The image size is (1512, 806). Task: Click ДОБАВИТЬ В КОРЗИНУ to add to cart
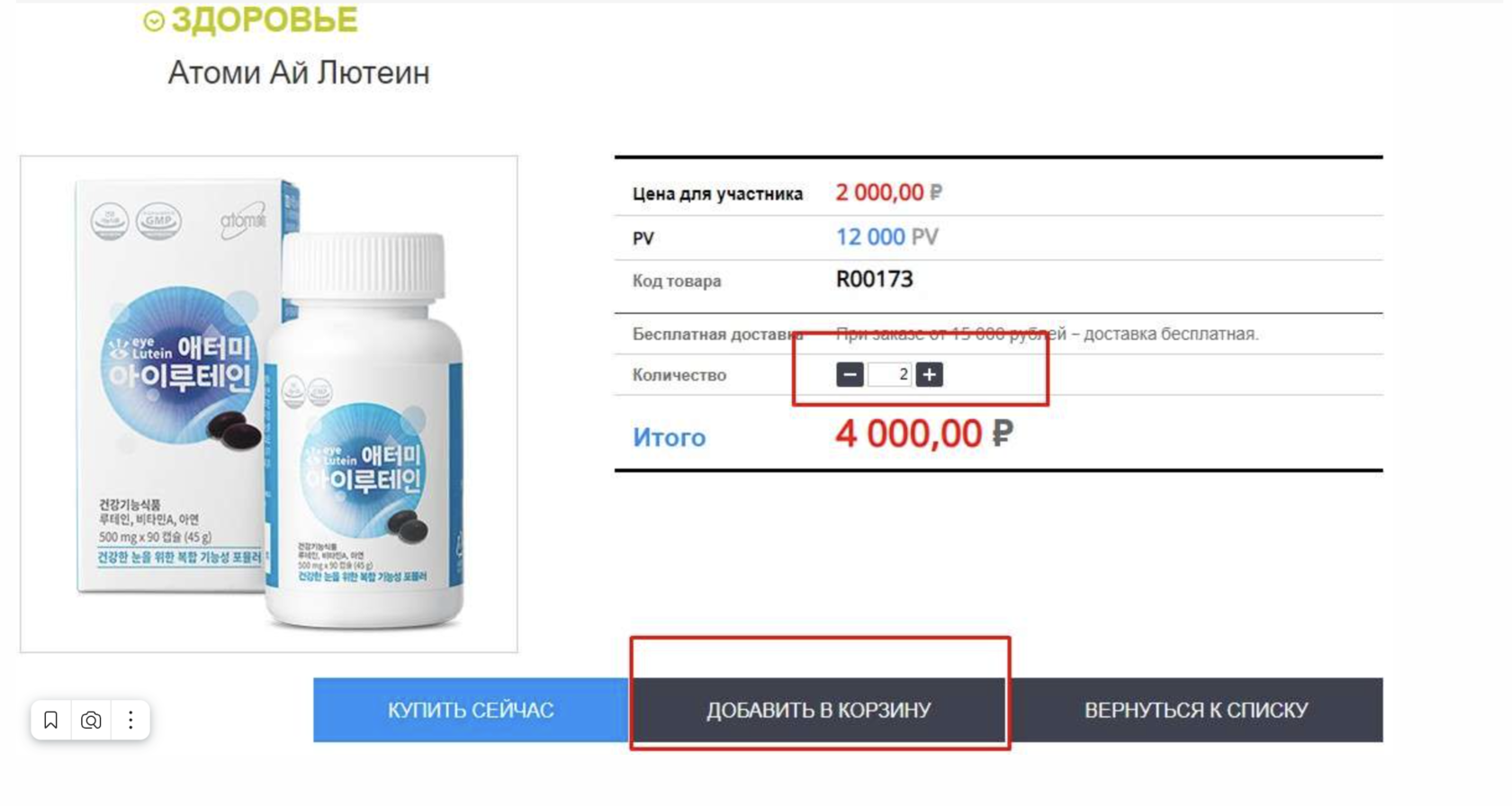pyautogui.click(x=818, y=710)
